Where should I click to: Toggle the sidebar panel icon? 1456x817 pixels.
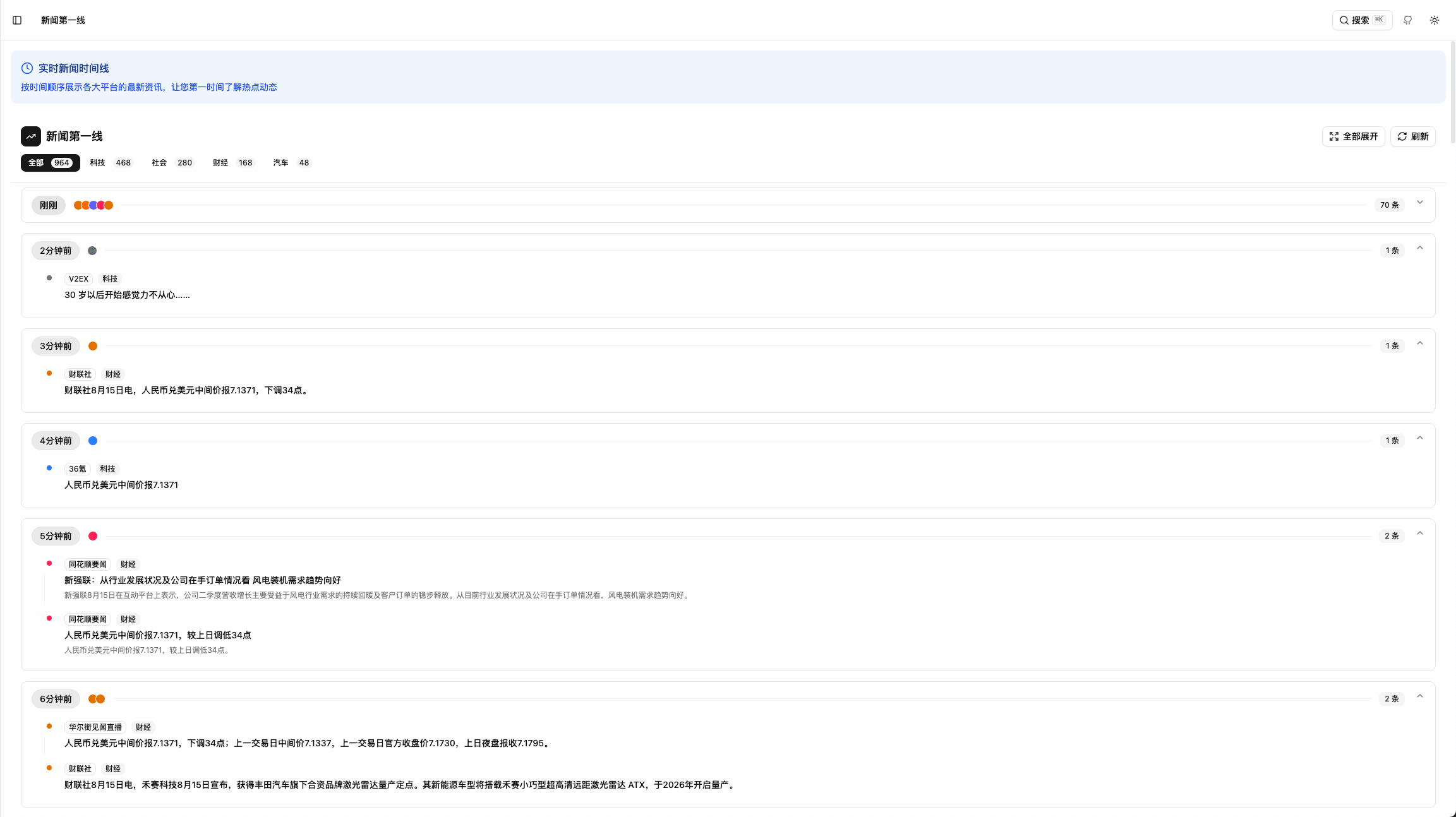(x=17, y=20)
